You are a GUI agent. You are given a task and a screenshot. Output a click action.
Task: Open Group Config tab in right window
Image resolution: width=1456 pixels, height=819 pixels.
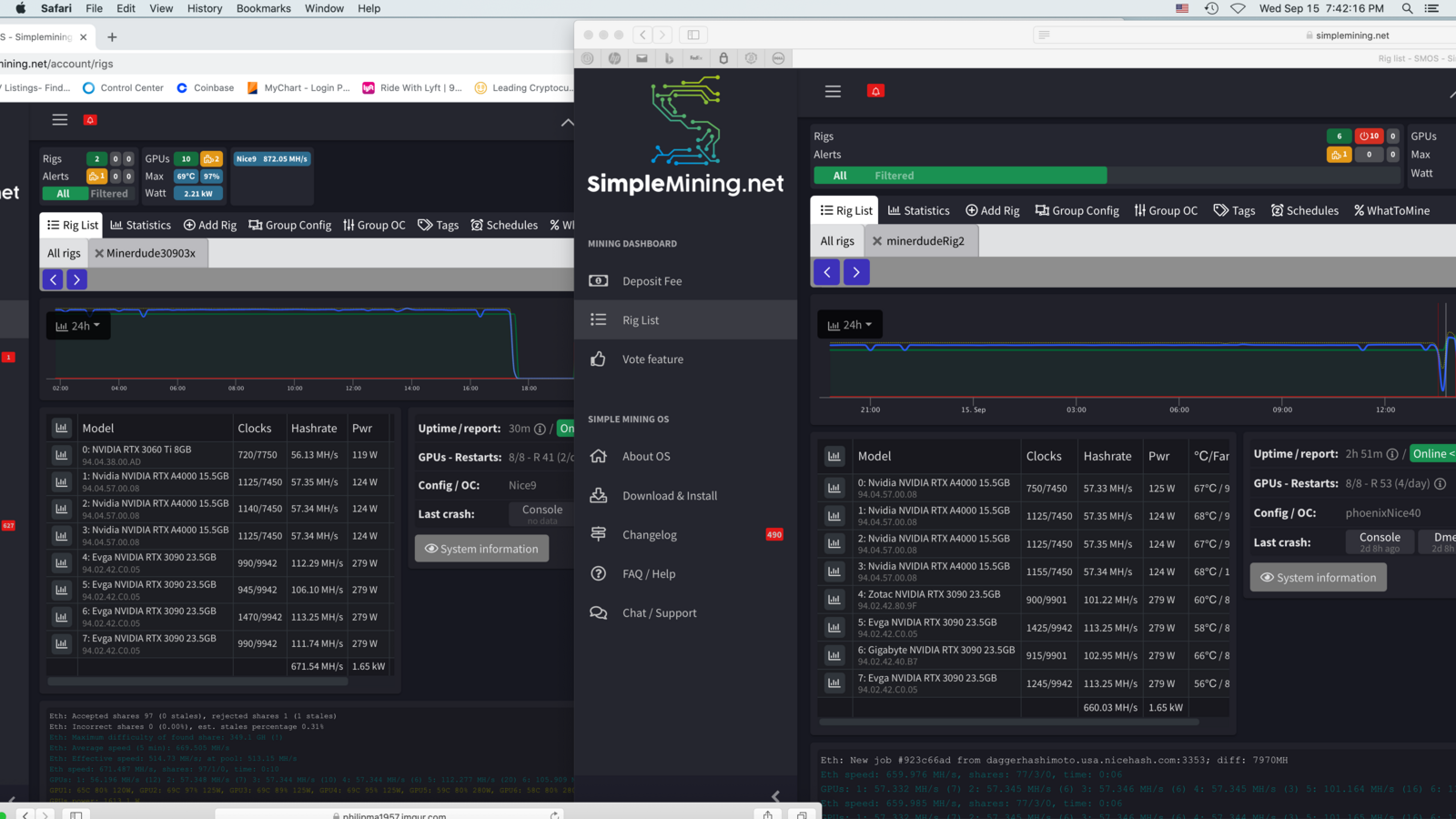pos(1077,210)
